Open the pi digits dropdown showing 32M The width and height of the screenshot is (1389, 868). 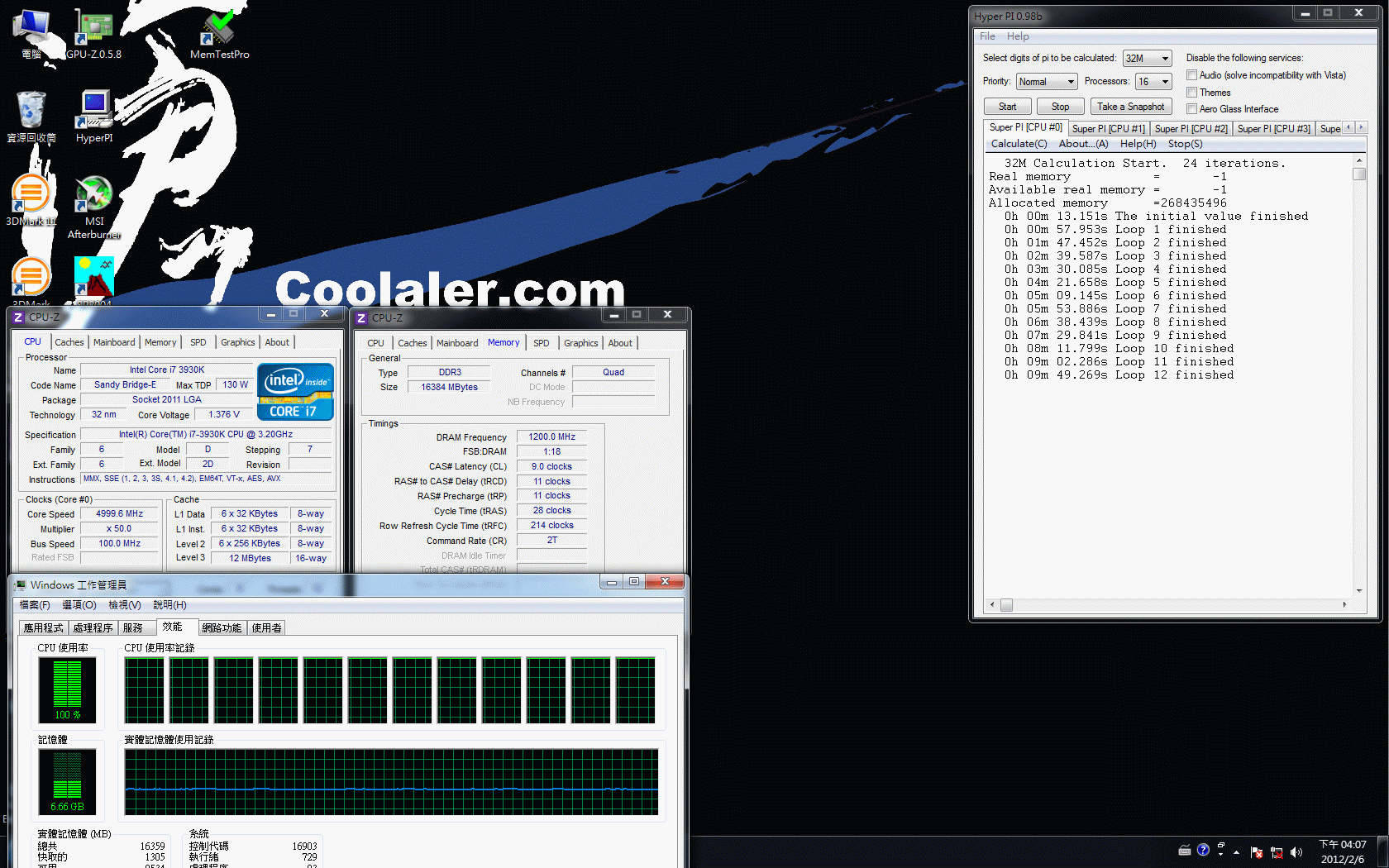tap(1147, 59)
